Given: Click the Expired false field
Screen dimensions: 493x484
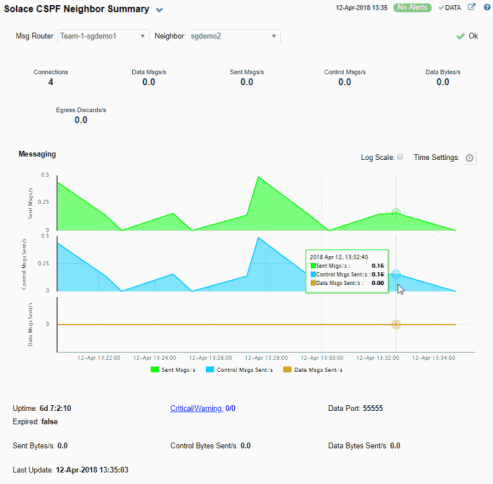Looking at the screenshot, I should pos(35,422).
